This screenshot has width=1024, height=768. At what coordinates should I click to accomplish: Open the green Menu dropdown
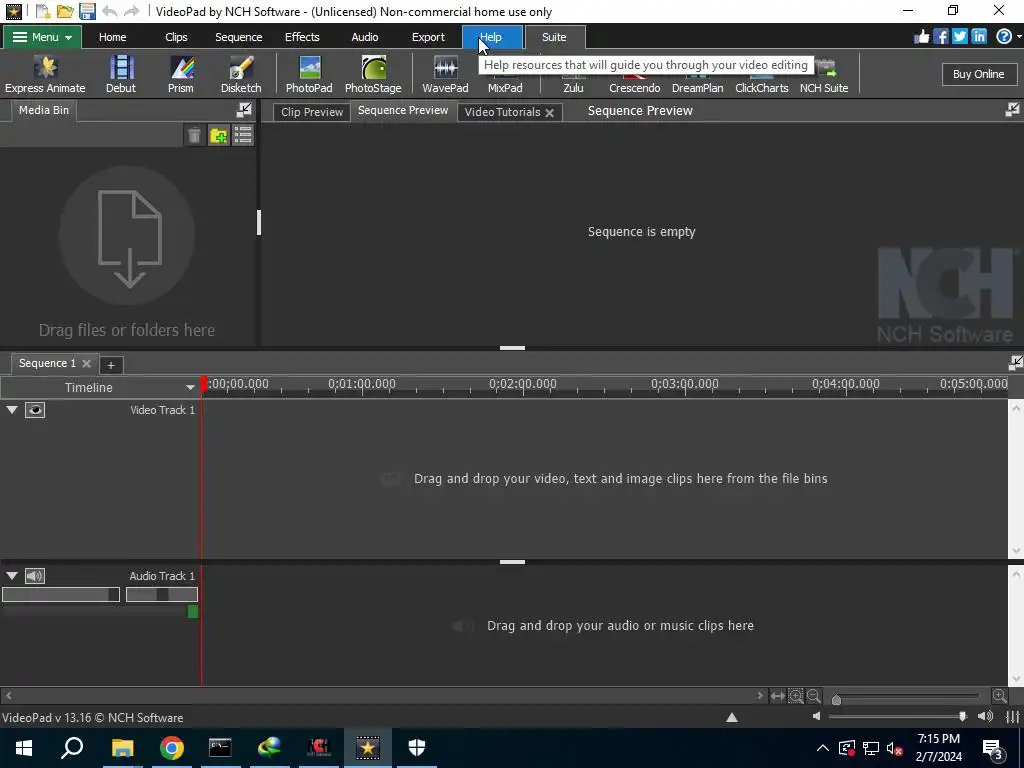click(x=42, y=37)
